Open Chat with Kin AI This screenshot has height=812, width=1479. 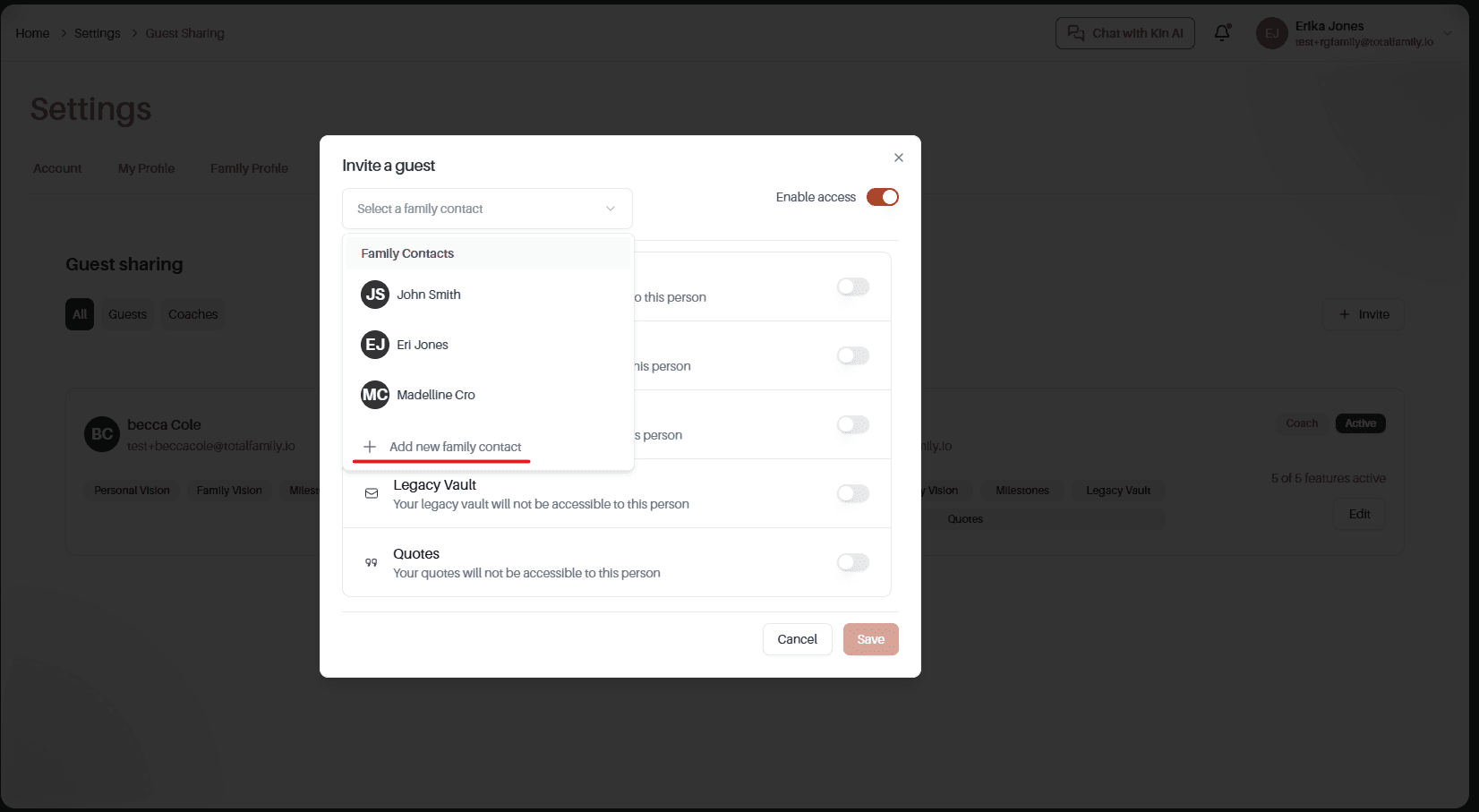(1125, 33)
